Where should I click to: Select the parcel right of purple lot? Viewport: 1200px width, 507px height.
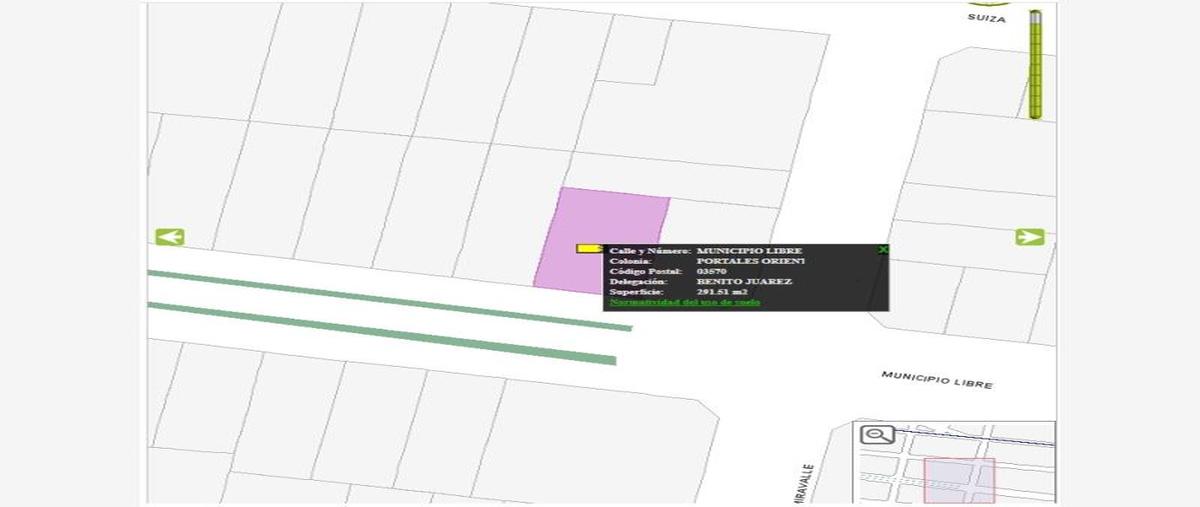point(725,225)
